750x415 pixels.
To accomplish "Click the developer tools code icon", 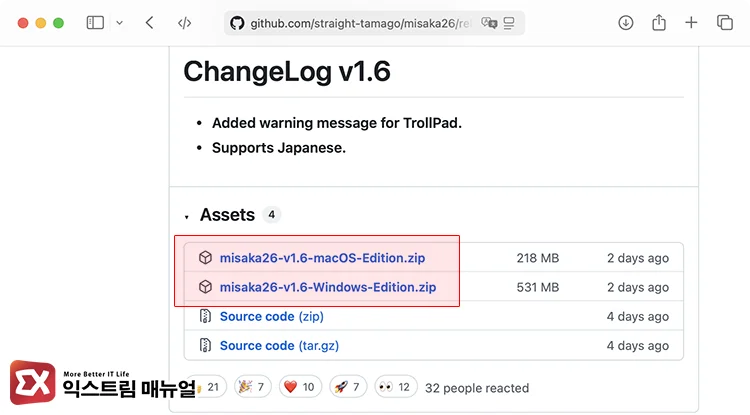I will [x=184, y=23].
